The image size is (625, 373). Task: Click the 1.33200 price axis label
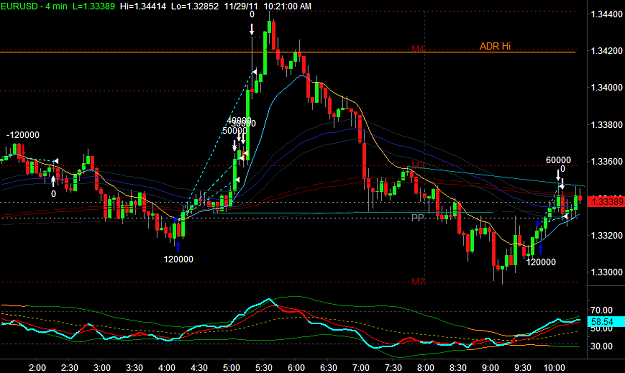(607, 236)
